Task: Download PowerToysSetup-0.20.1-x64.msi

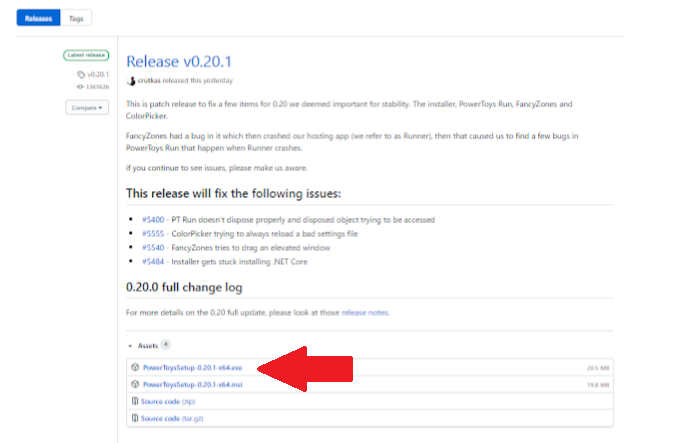Action: point(192,385)
